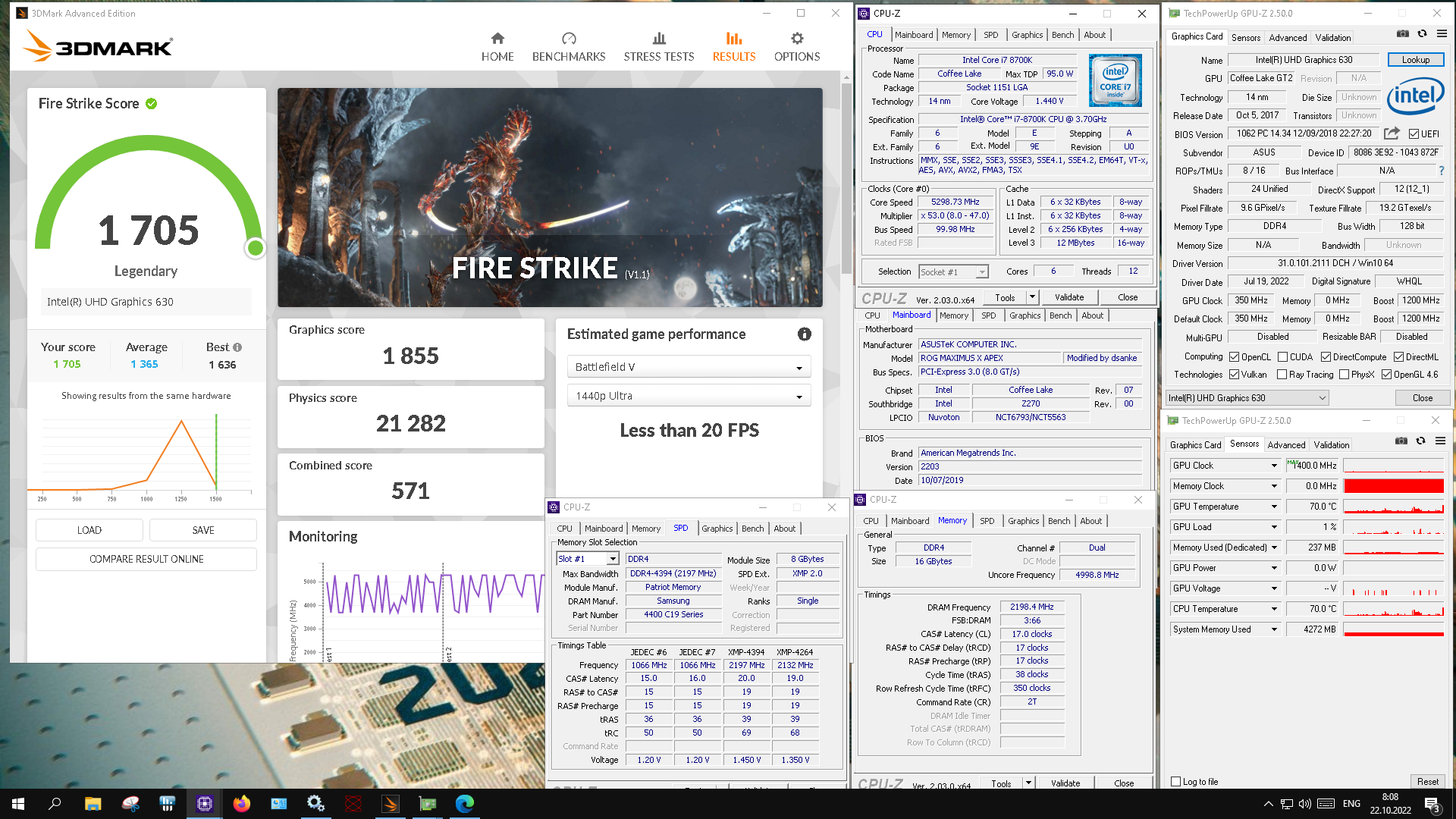This screenshot has width=1456, height=819.
Task: Toggle the OpenCL checkbox
Action: [1235, 357]
